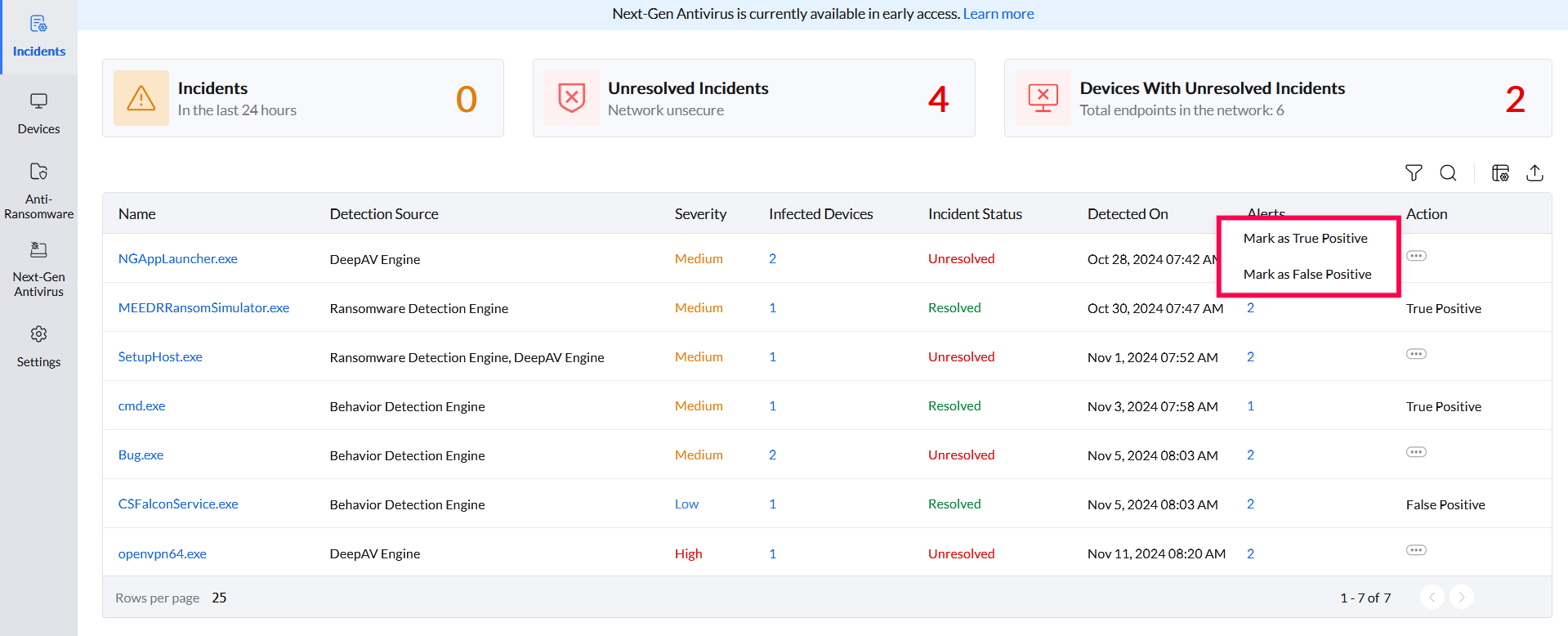
Task: Open MEEDRRansomSimulator.exe incident details
Action: click(203, 307)
